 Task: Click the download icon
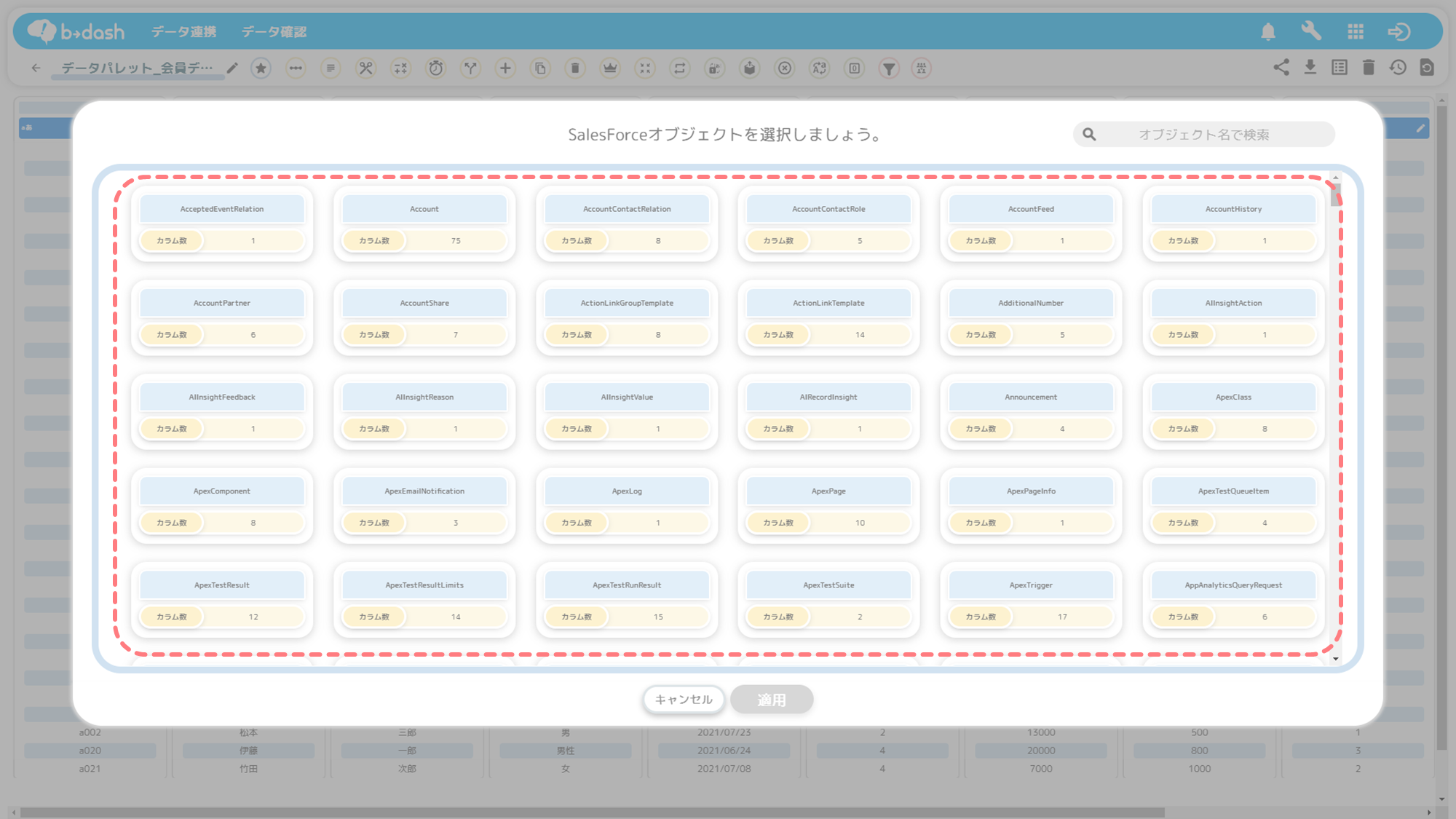1310,67
